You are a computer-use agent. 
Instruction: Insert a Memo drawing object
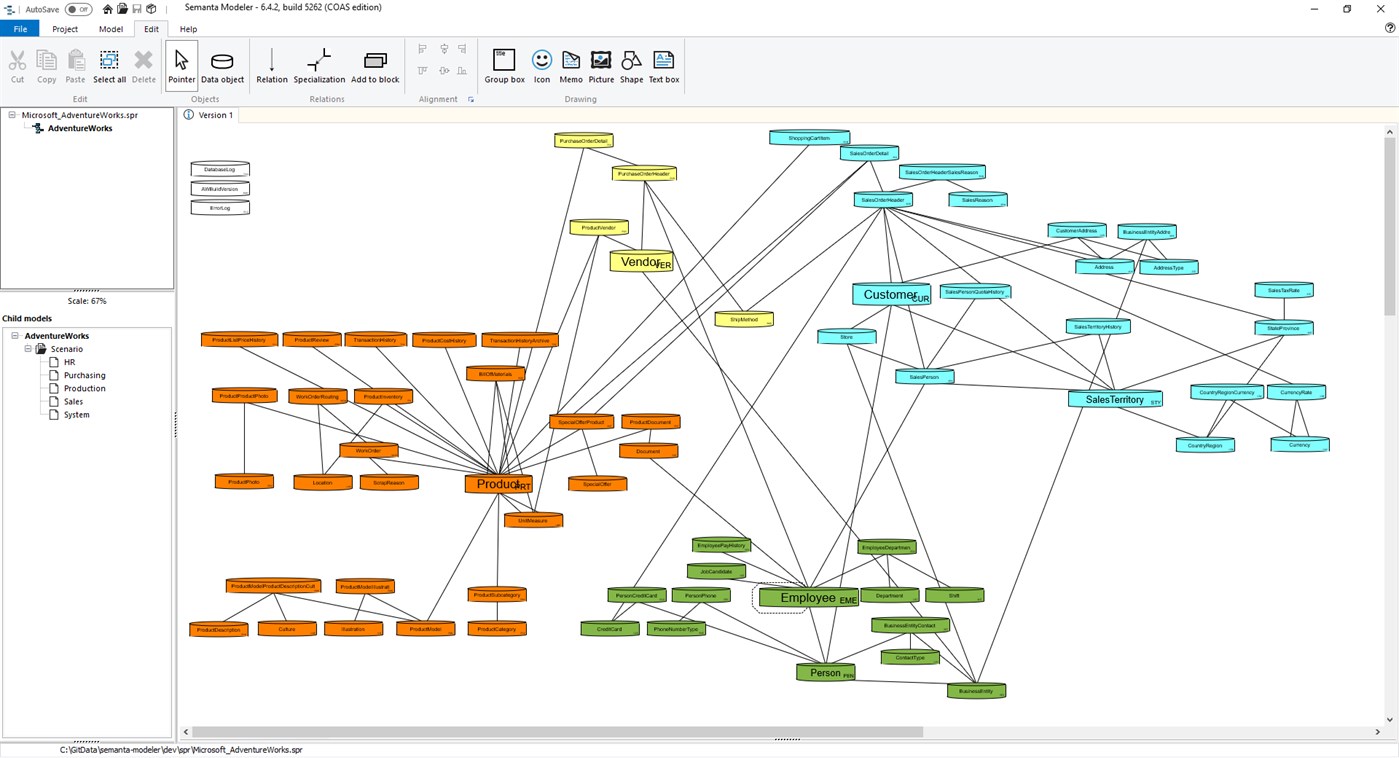pos(570,66)
